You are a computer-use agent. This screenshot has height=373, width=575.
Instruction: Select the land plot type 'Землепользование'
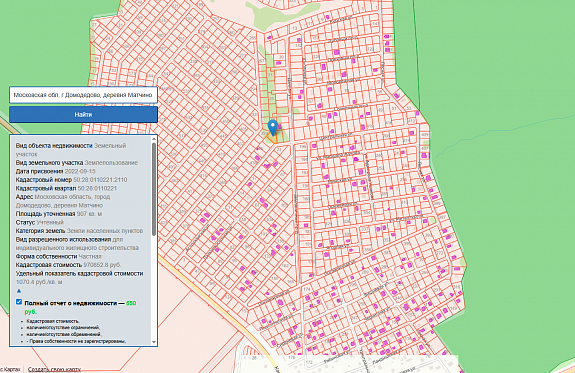point(111,162)
